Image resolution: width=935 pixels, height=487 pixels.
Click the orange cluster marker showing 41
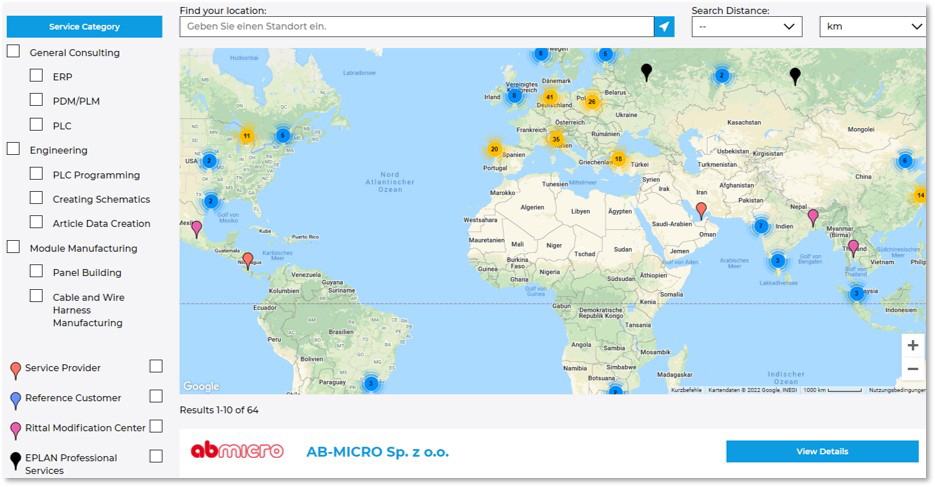549,97
